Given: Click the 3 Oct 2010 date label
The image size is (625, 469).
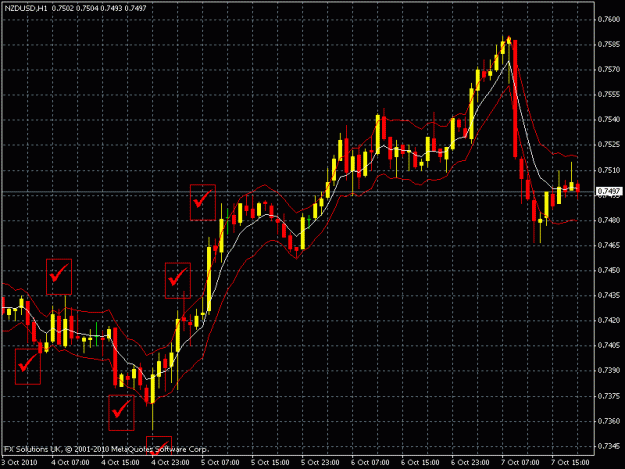Looking at the screenshot, I should (19, 463).
